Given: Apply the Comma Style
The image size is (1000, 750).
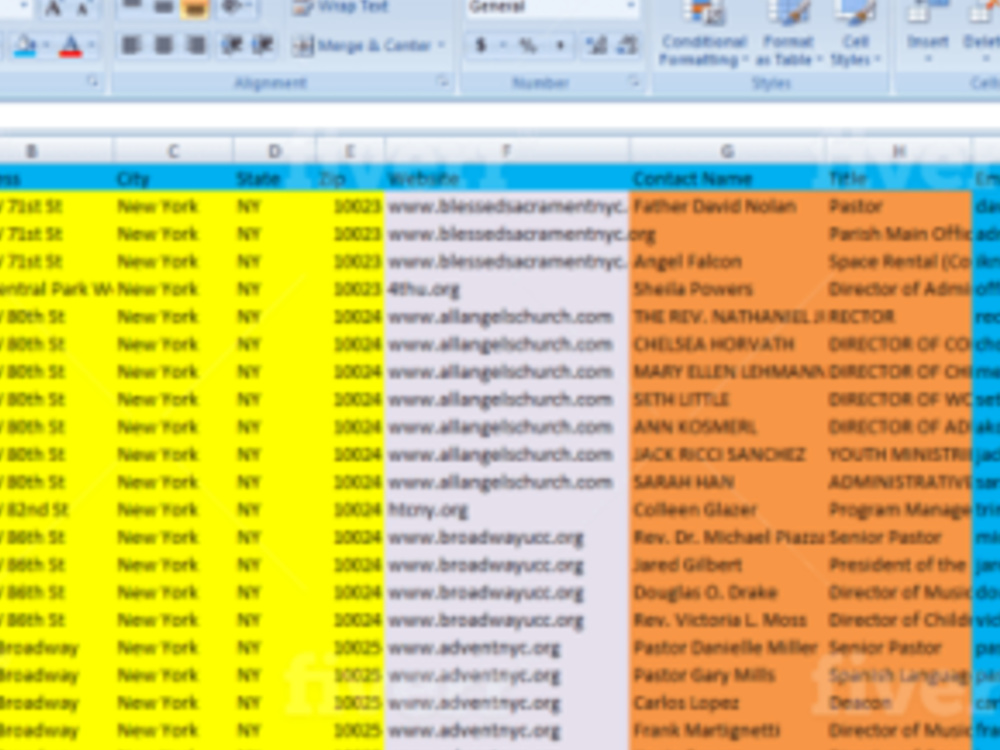Looking at the screenshot, I should click(561, 45).
